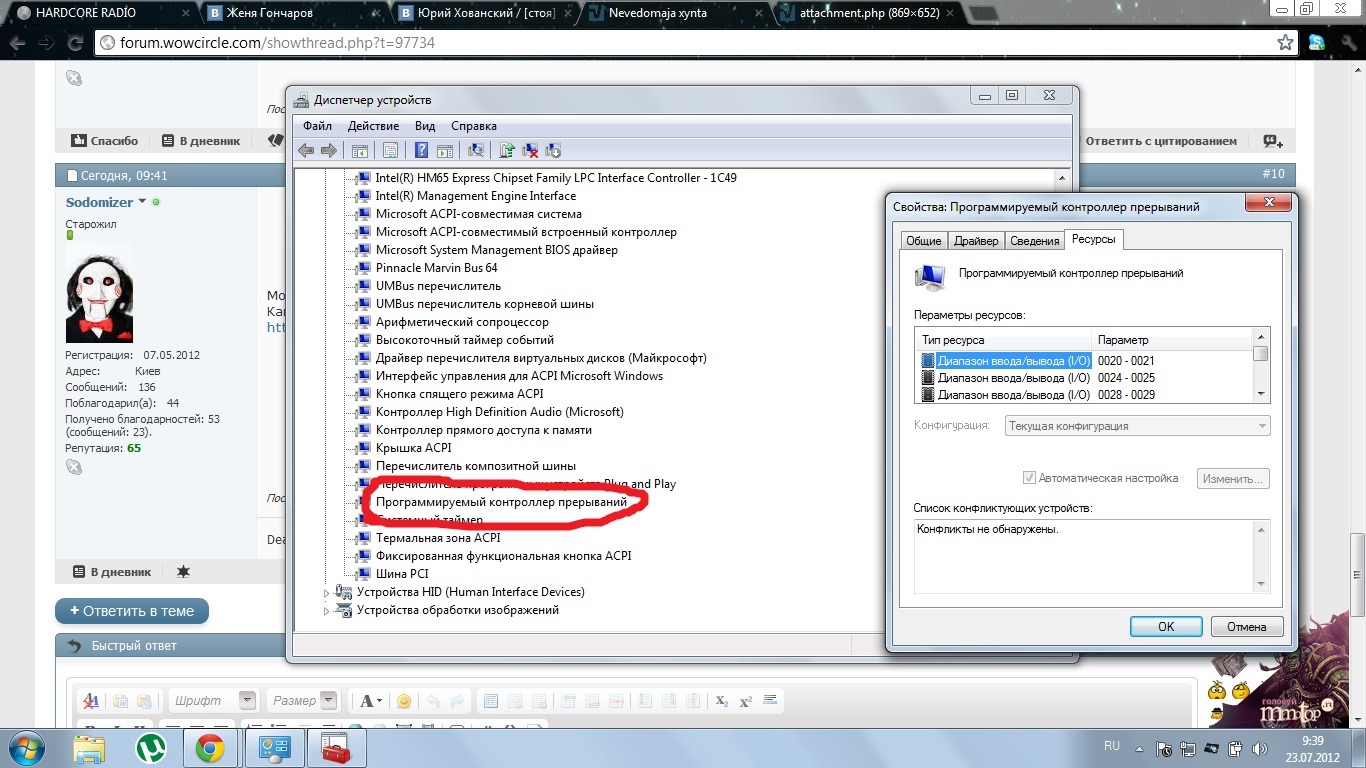Image resolution: width=1366 pixels, height=768 pixels.
Task: Click the disabled Change settings button
Action: tap(1233, 478)
